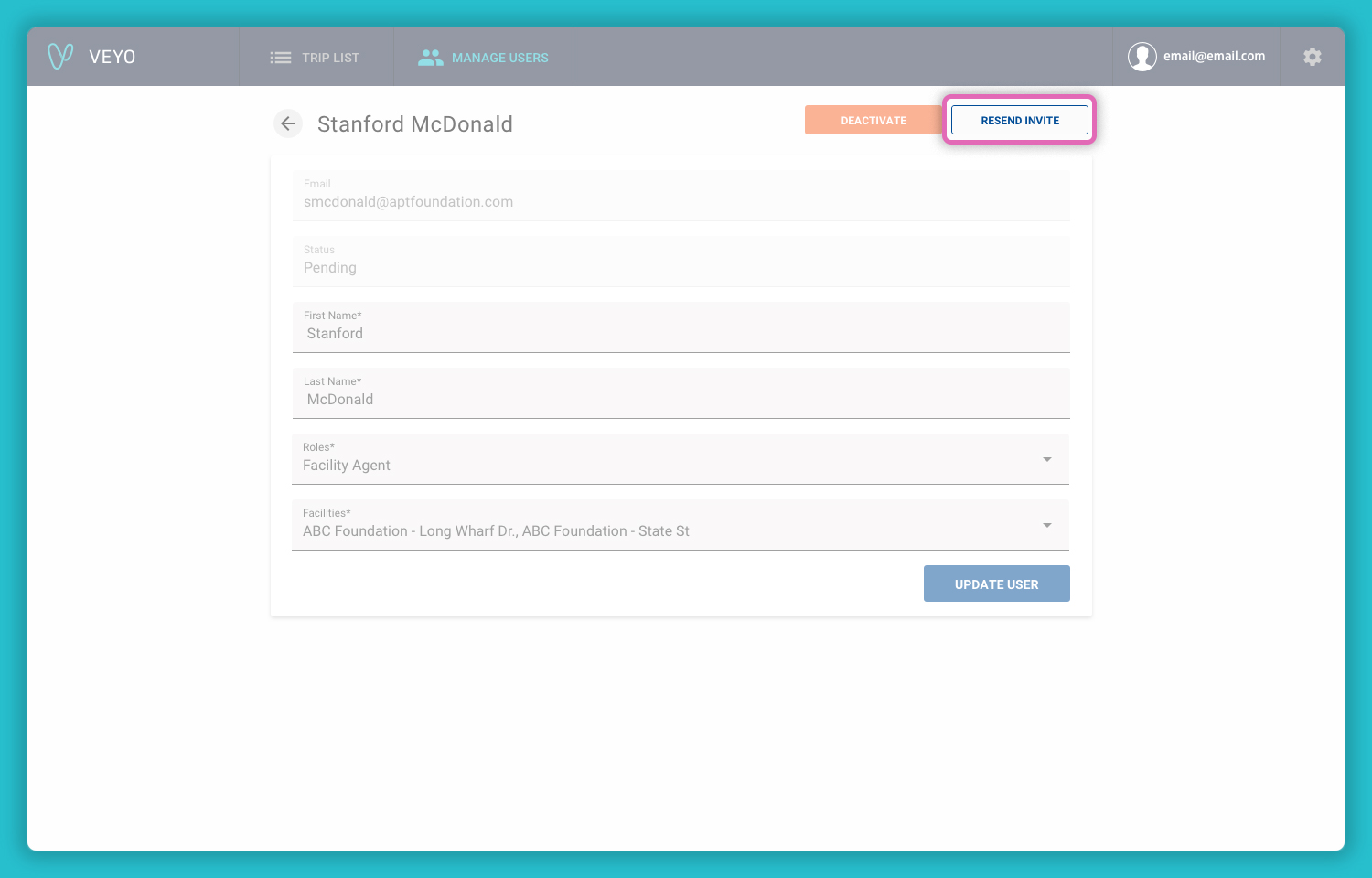Viewport: 1372px width, 878px height.
Task: Go back using the arrow button
Action: (288, 123)
